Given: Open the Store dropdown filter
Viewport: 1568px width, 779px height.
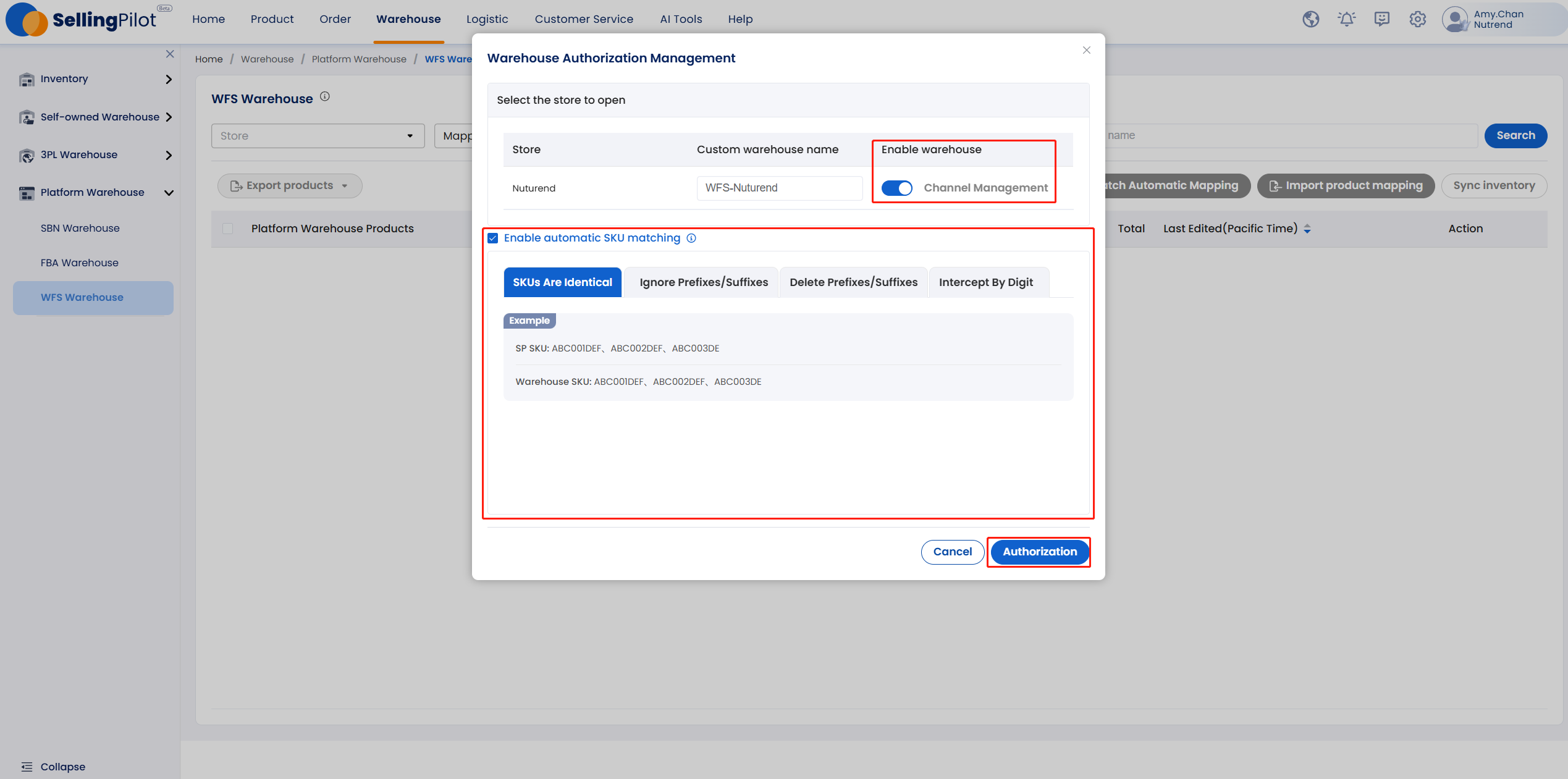Looking at the screenshot, I should 318,136.
